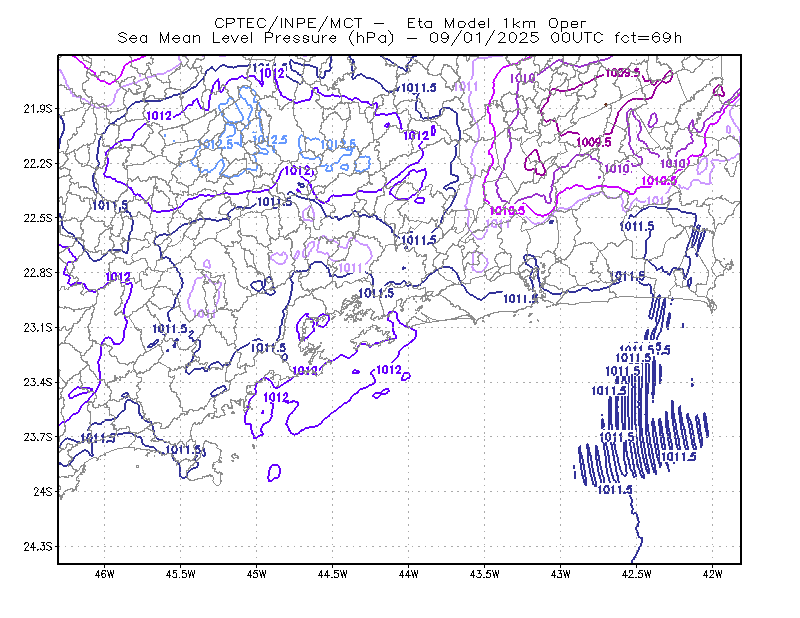The width and height of the screenshot is (800, 618).
Task: Click the lowest 1011.5 label near 24S
Action: (x=614, y=490)
